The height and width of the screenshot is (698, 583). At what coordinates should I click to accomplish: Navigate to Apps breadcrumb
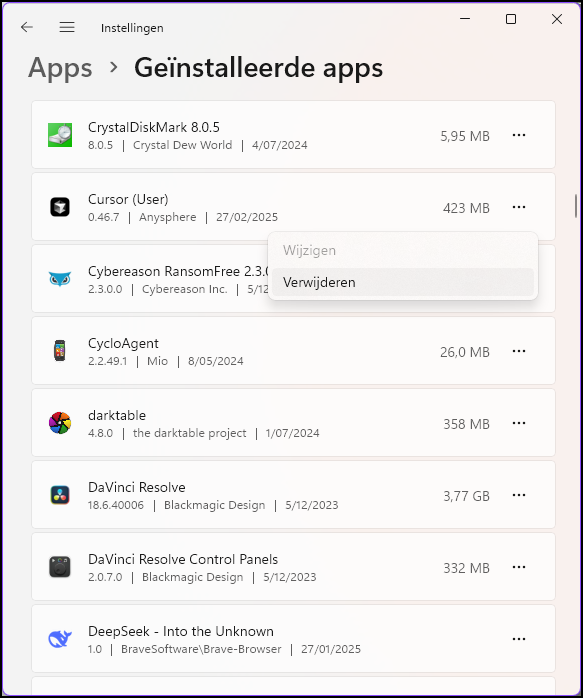pos(60,68)
